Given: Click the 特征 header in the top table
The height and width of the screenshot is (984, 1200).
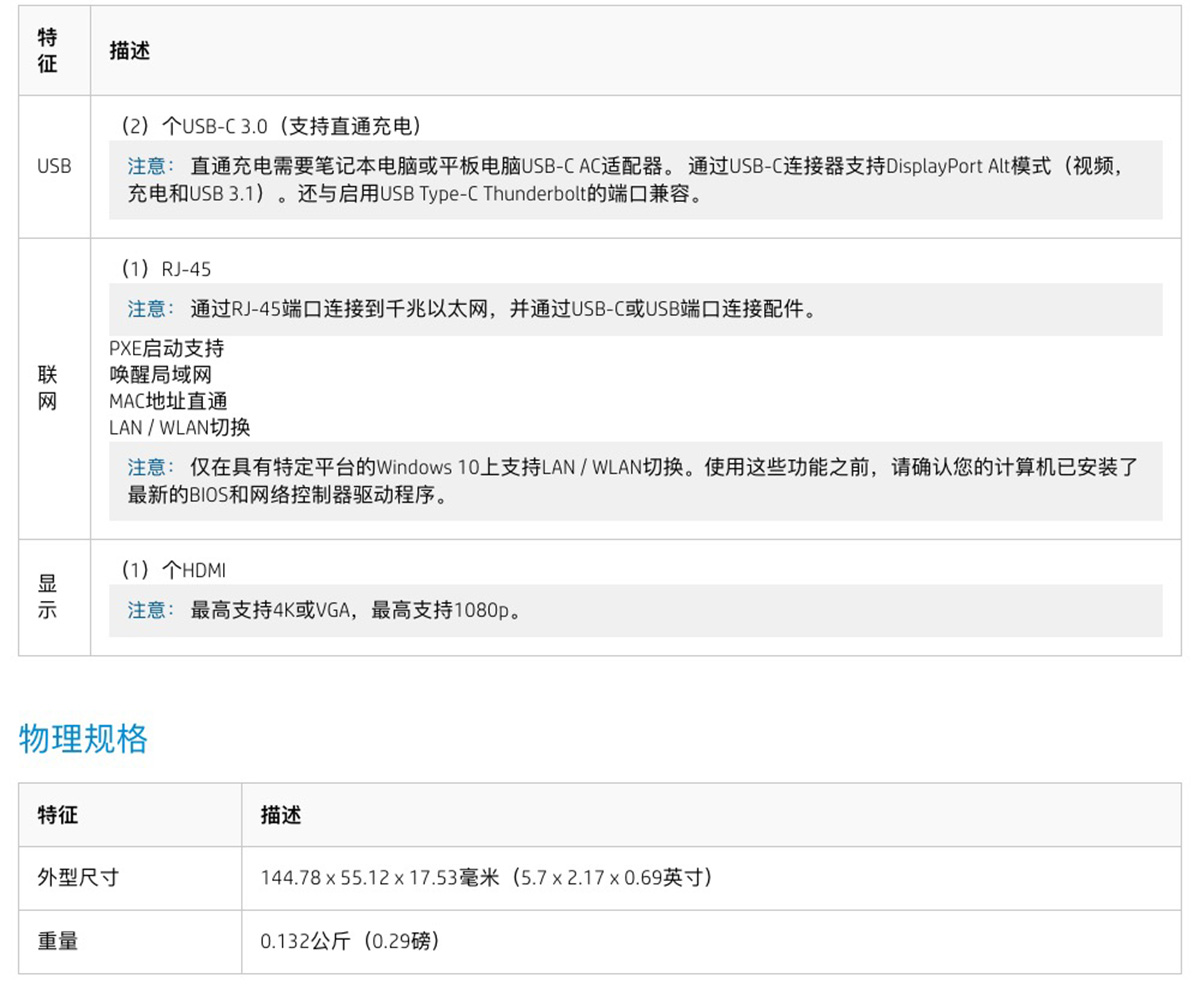Looking at the screenshot, I should (47, 51).
